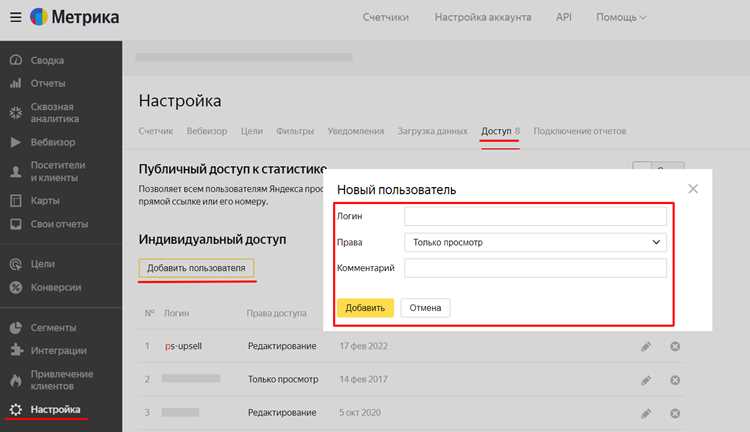Switch to the Загрузка данных tab
The width and height of the screenshot is (750, 432).
tap(432, 131)
